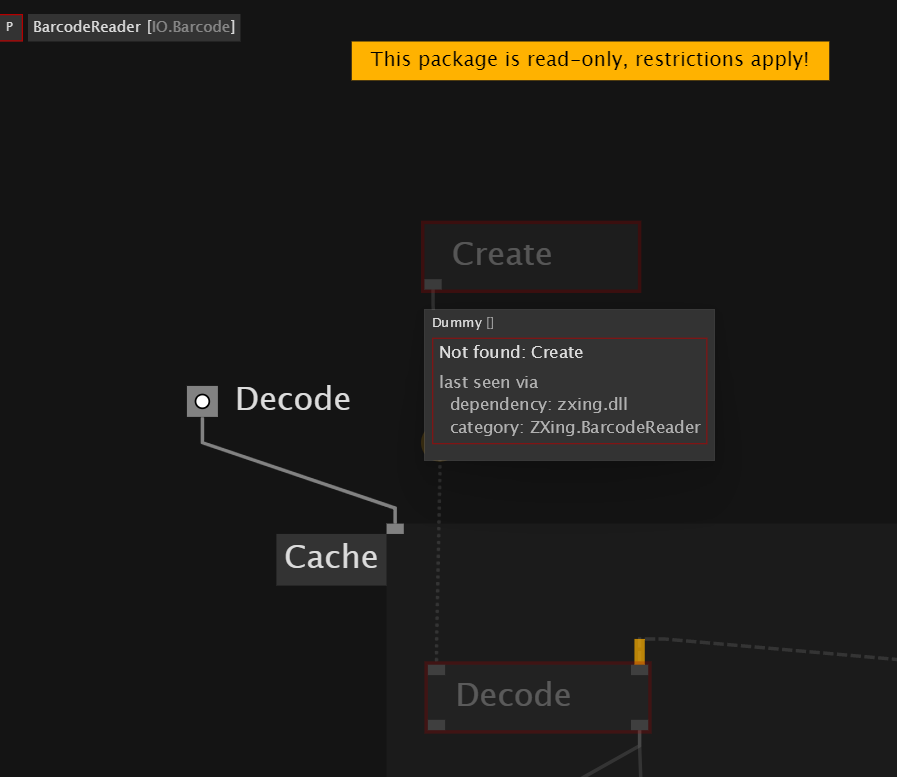Click the read-only package warning banner
The width and height of the screenshot is (897, 777).
point(590,60)
